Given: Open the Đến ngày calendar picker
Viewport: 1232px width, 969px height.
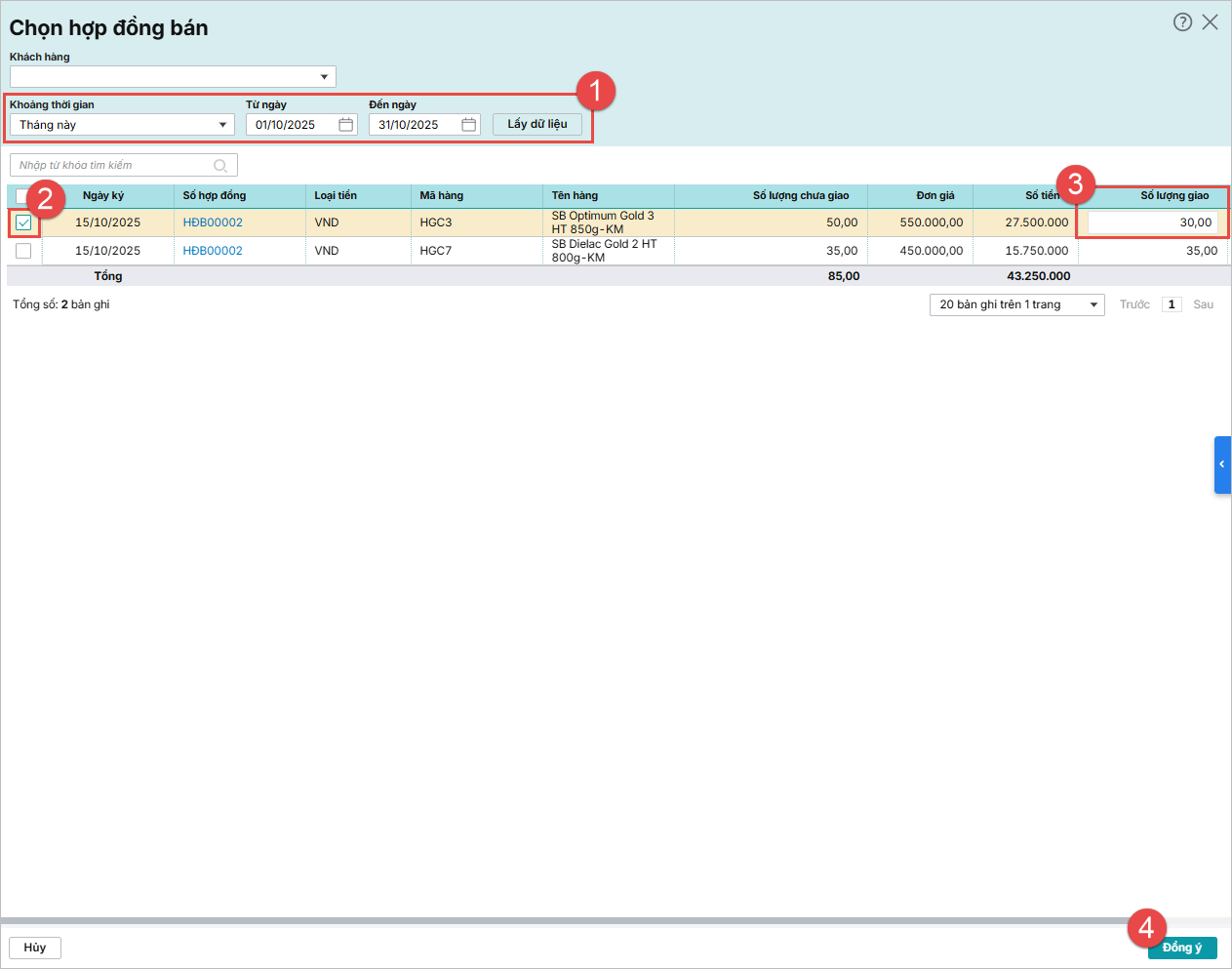Looking at the screenshot, I should point(468,125).
